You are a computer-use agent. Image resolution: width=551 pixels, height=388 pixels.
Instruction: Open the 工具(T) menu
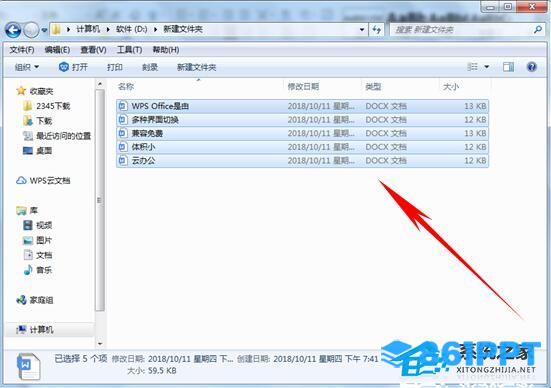click(129, 50)
